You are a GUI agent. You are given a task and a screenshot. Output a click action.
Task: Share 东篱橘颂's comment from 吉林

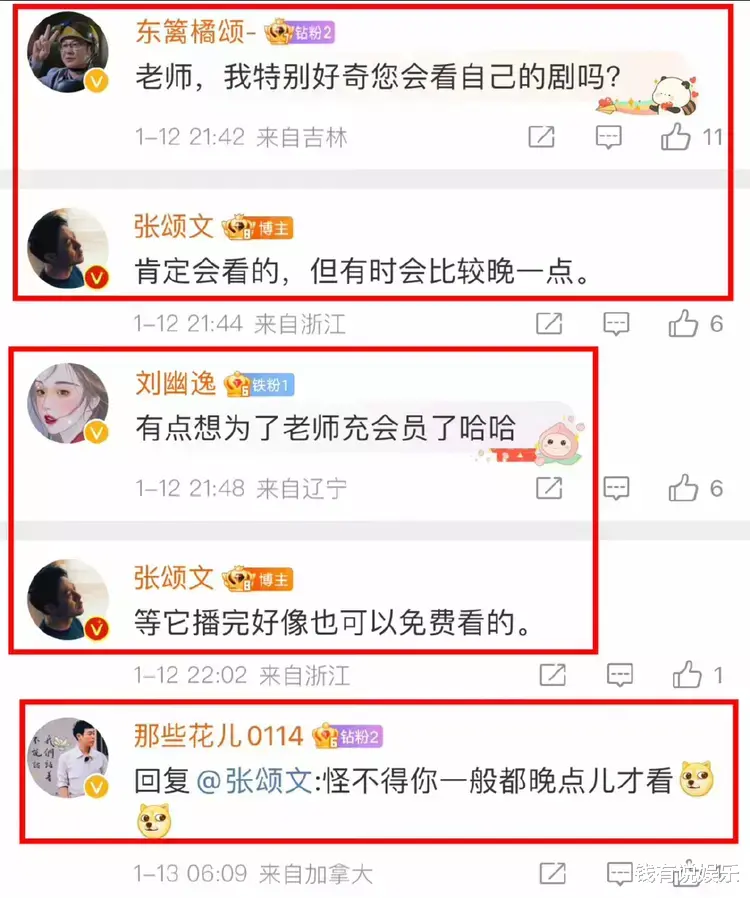541,137
